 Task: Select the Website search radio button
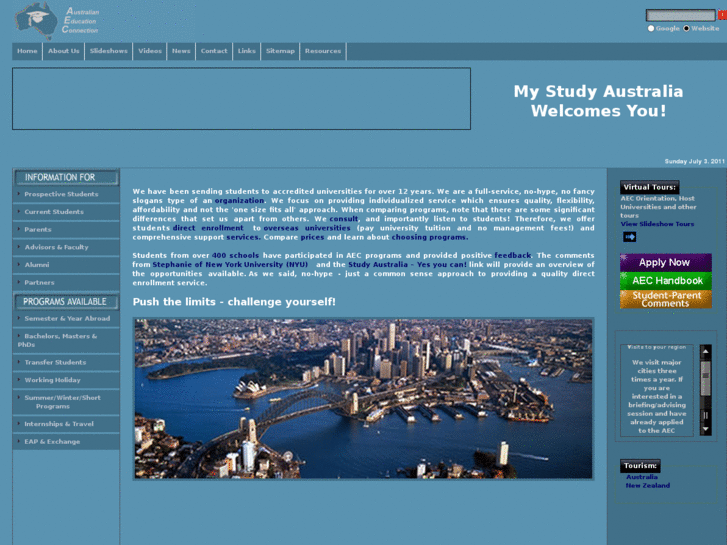click(686, 28)
